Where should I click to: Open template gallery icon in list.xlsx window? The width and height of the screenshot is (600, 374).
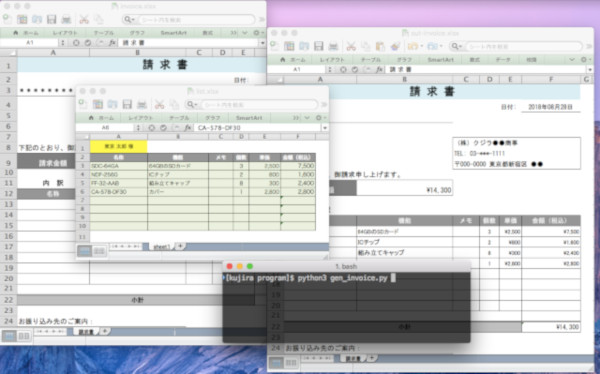coord(98,104)
